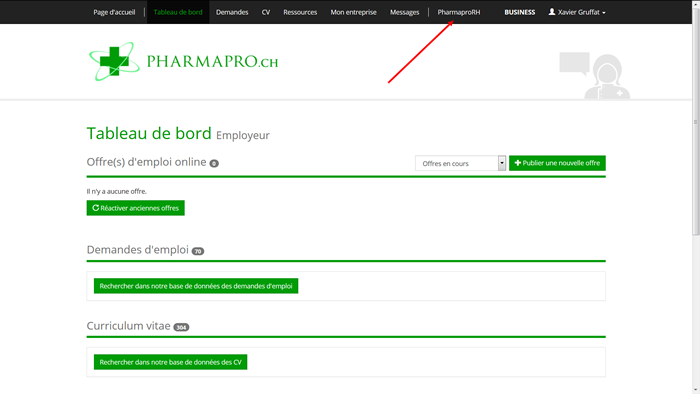Go to the PharmaproRH navigation link
This screenshot has height=394, width=700.
(x=458, y=12)
